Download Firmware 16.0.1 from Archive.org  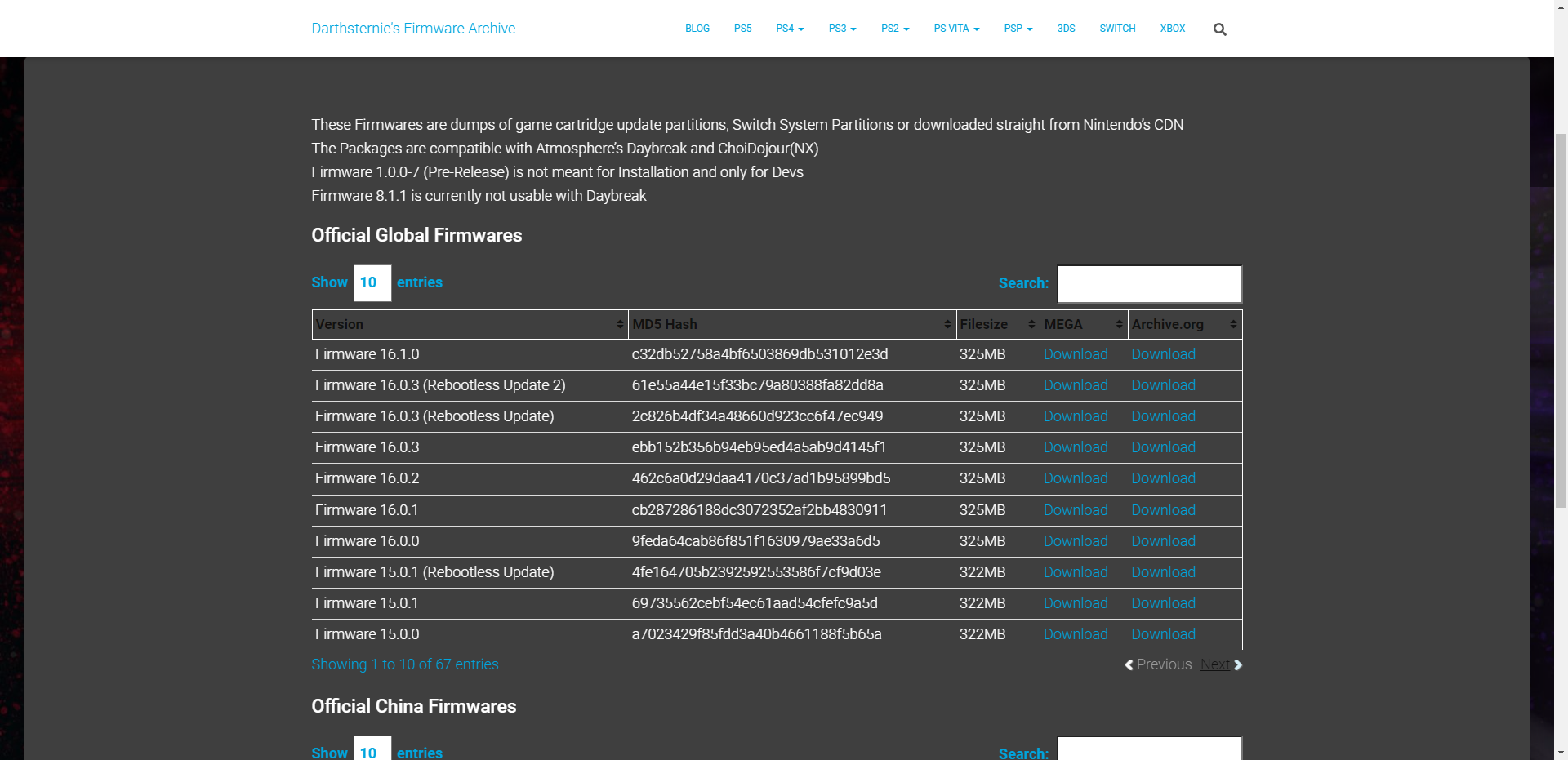pos(1163,510)
